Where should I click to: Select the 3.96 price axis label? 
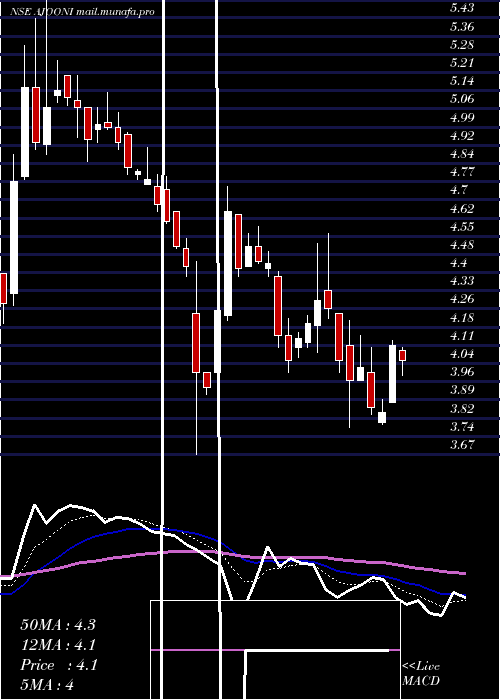coord(462,372)
